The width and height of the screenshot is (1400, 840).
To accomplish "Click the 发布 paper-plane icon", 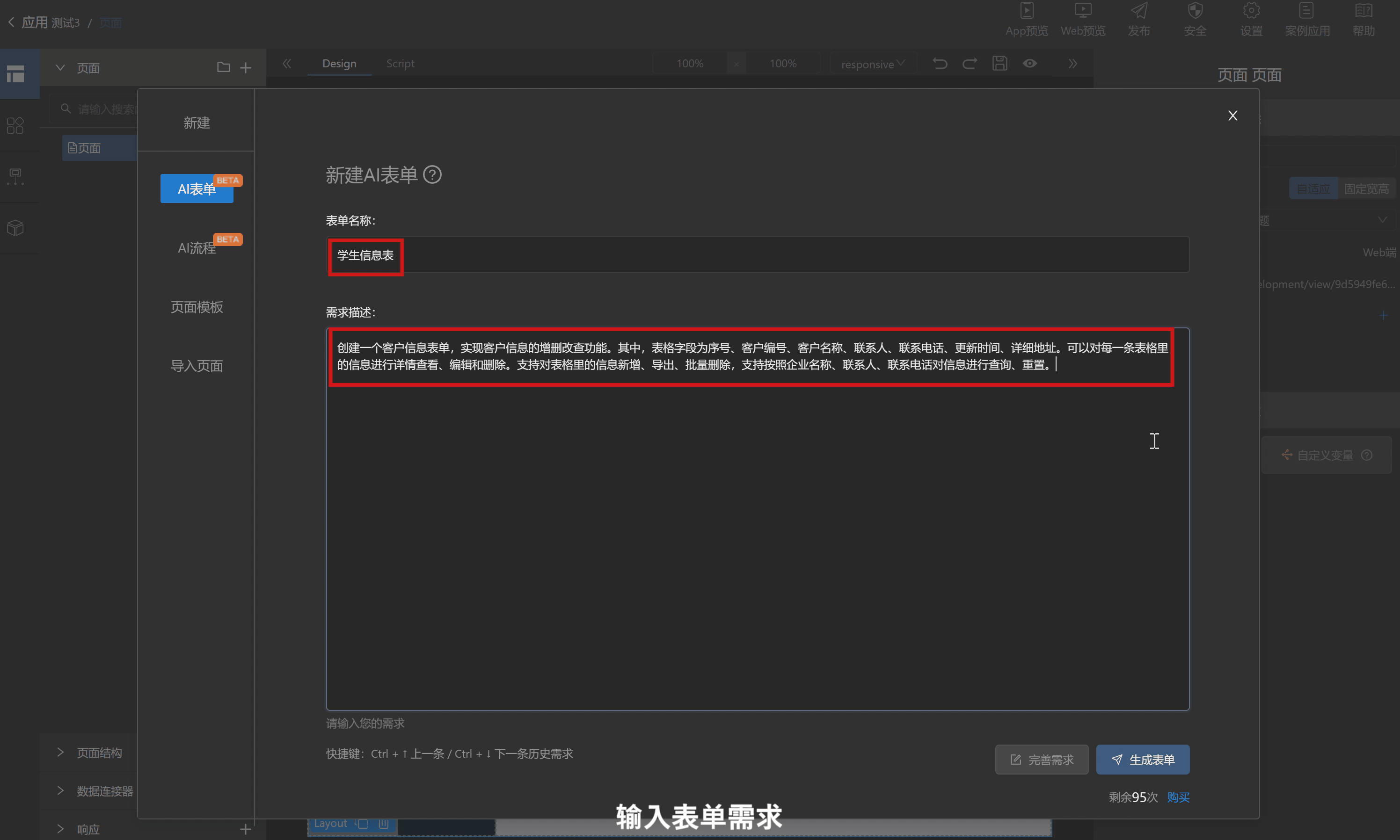I will coord(1139,11).
